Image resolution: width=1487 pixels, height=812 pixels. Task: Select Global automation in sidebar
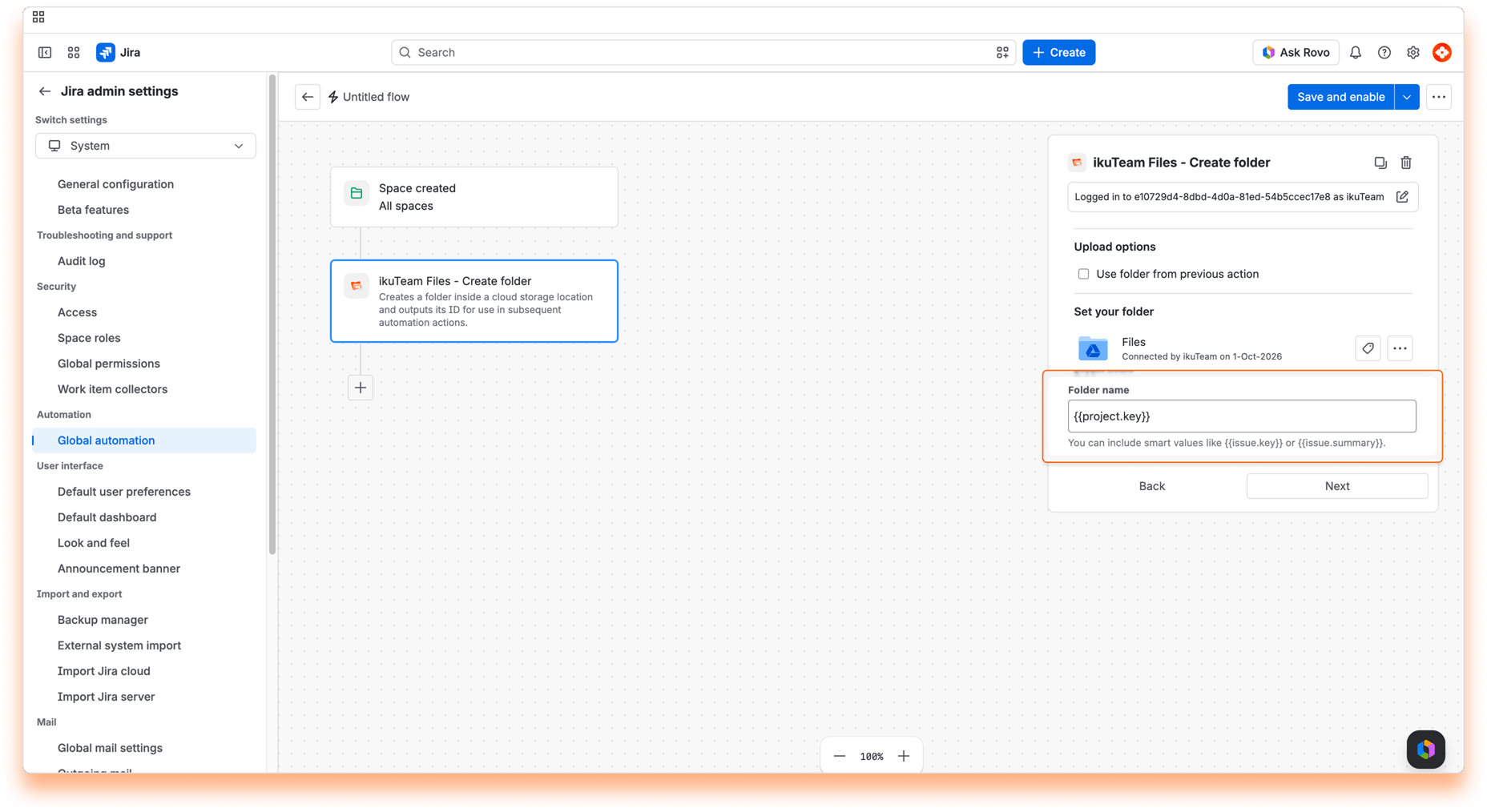click(144, 440)
